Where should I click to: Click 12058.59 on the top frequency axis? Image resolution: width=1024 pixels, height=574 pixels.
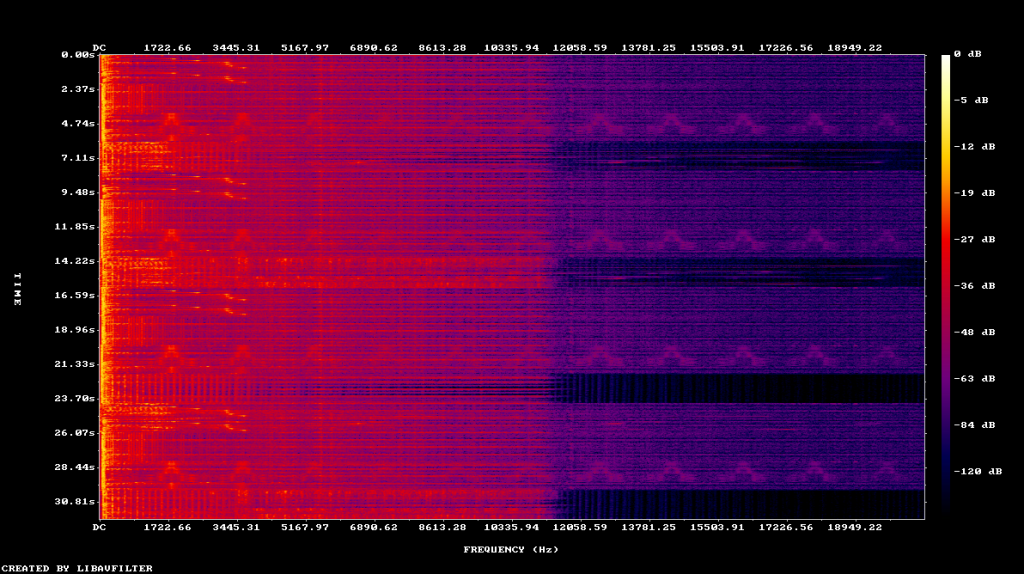tap(580, 48)
